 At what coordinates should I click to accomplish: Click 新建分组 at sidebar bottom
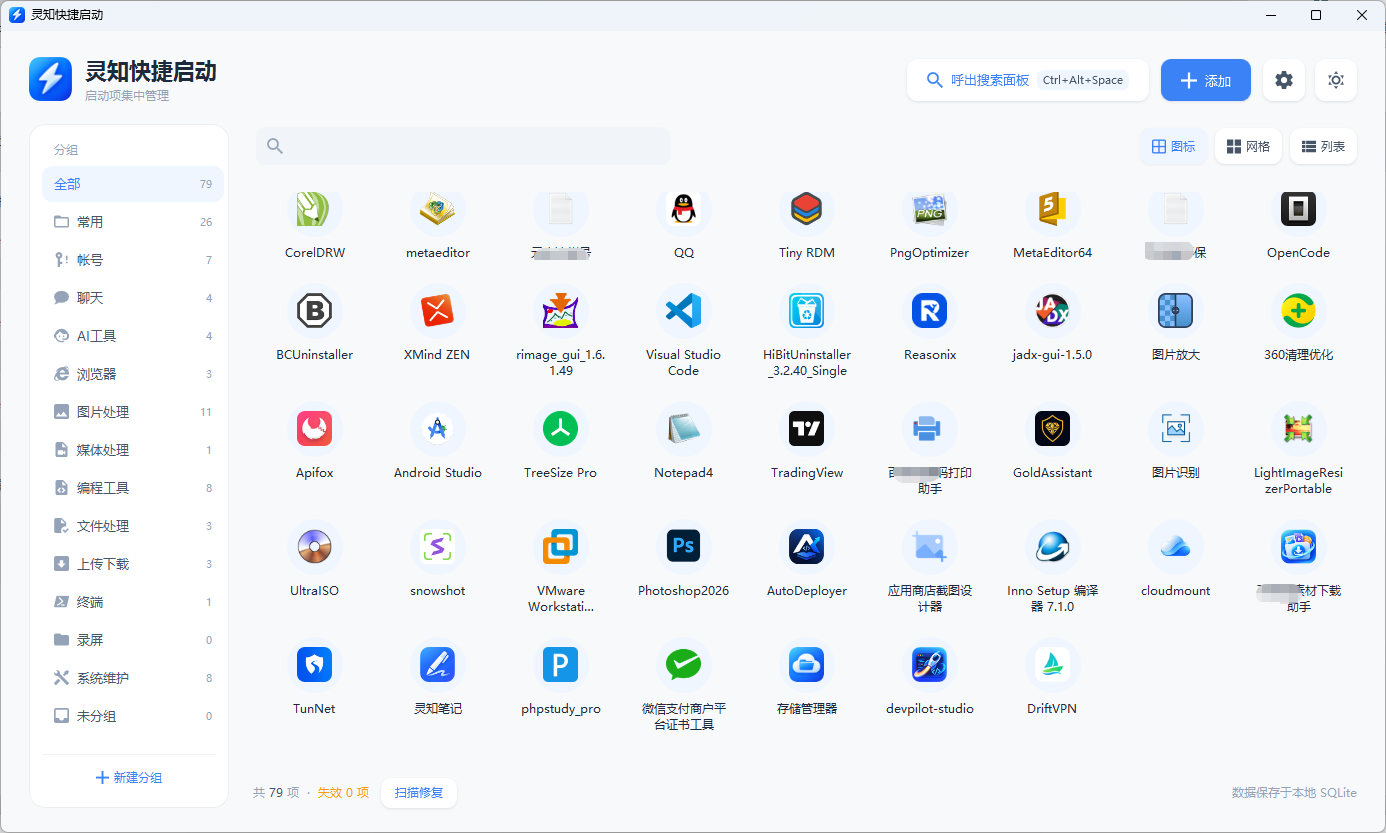click(129, 778)
